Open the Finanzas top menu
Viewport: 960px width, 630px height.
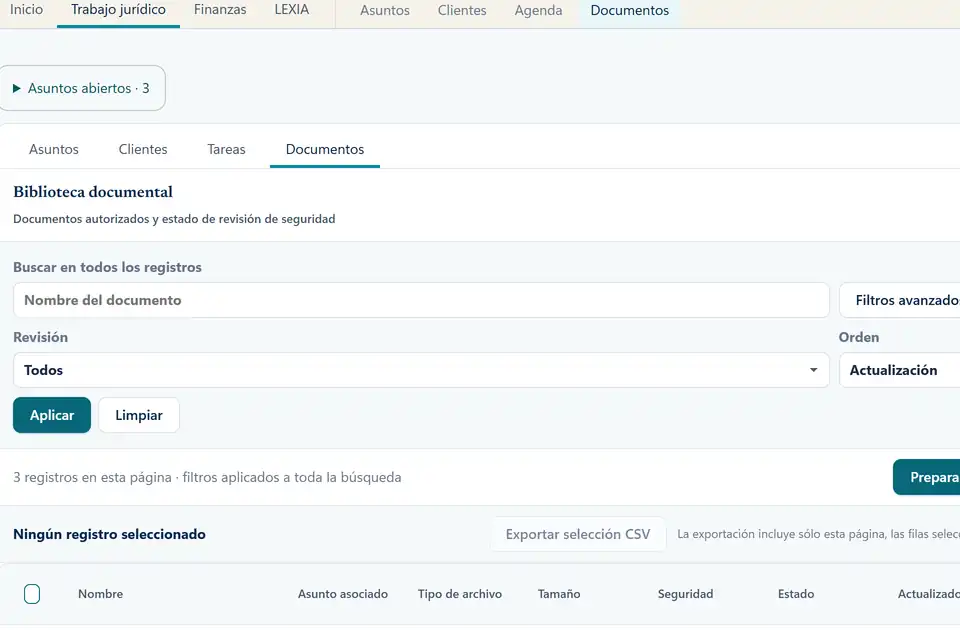pos(220,10)
